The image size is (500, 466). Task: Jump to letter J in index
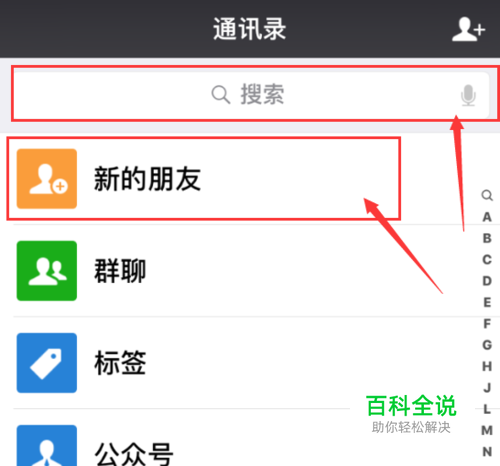[x=487, y=388]
